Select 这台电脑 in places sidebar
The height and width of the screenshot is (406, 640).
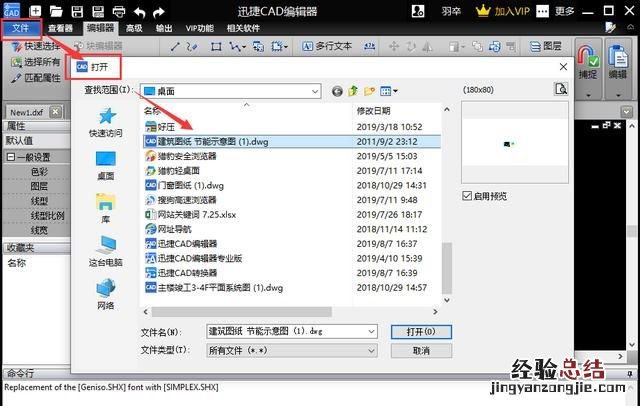click(x=106, y=251)
